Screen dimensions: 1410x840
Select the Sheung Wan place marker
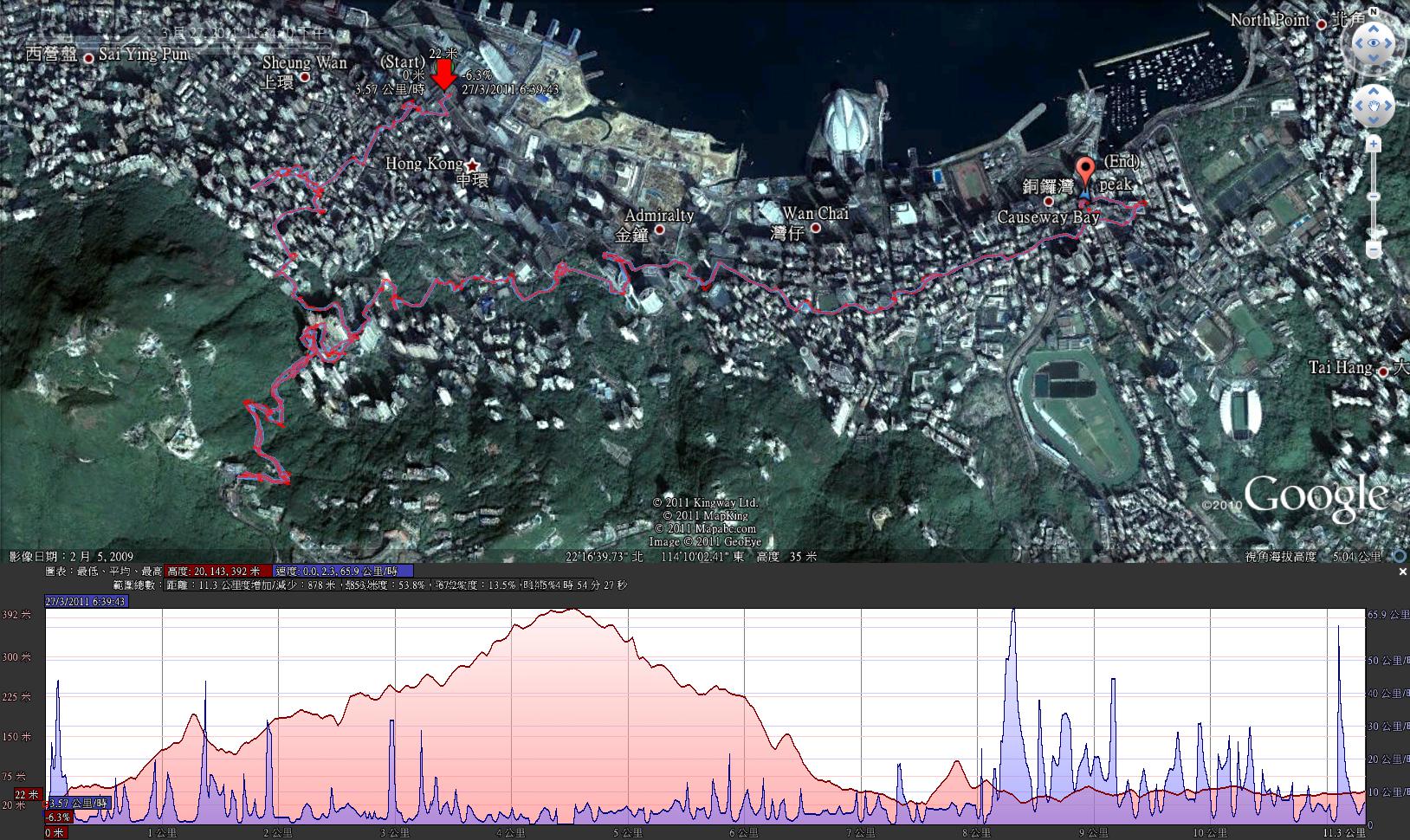[304, 77]
